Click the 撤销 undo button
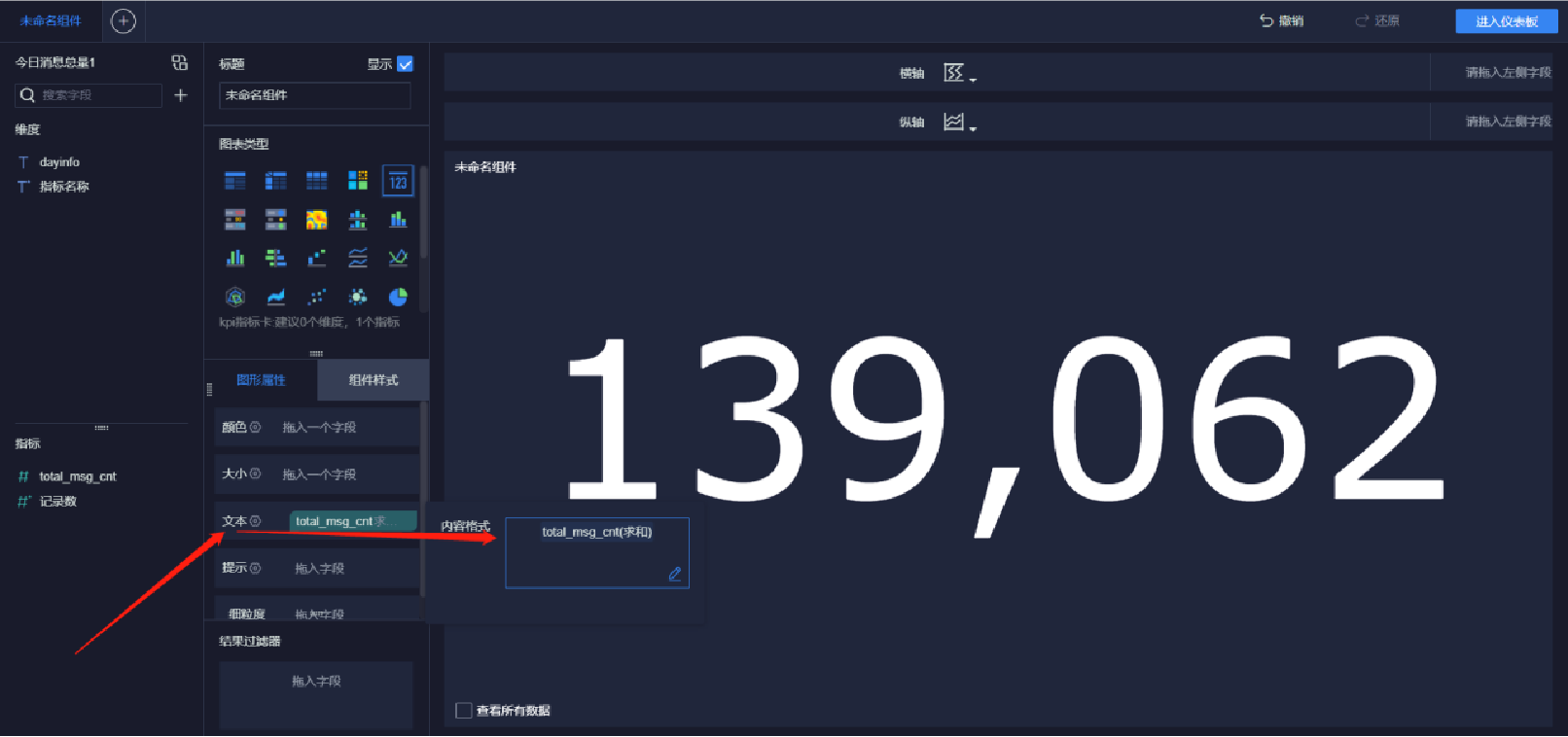The width and height of the screenshot is (1568, 737). [1281, 20]
